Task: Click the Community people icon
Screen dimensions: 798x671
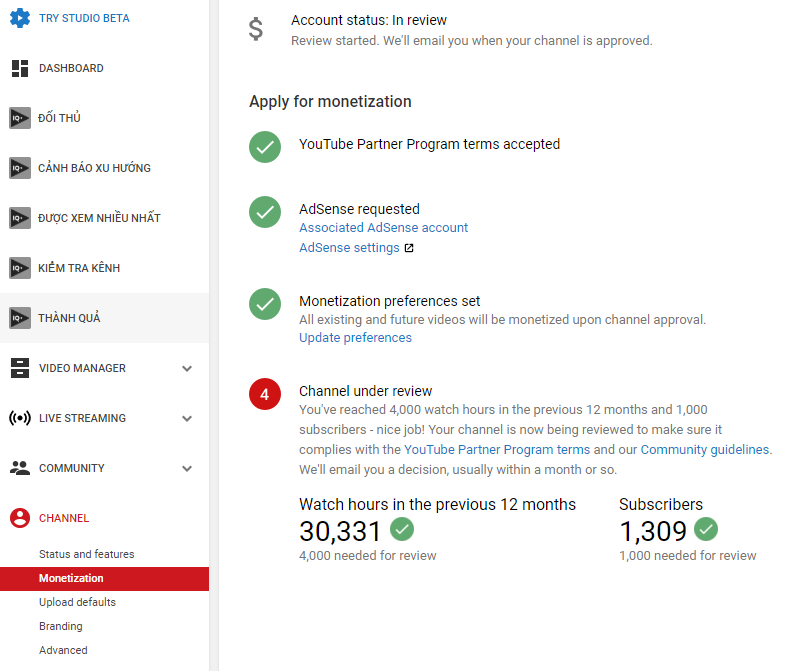Action: point(20,468)
